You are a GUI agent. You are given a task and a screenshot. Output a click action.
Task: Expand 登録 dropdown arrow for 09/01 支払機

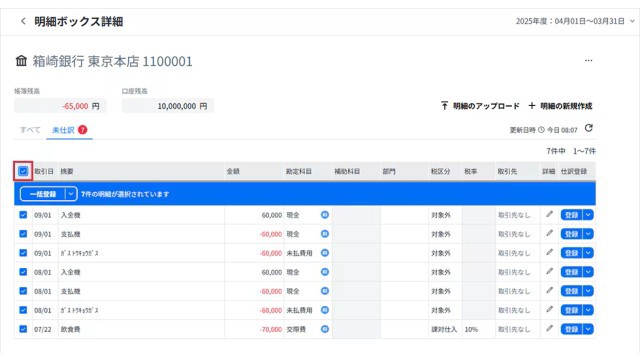point(588,234)
